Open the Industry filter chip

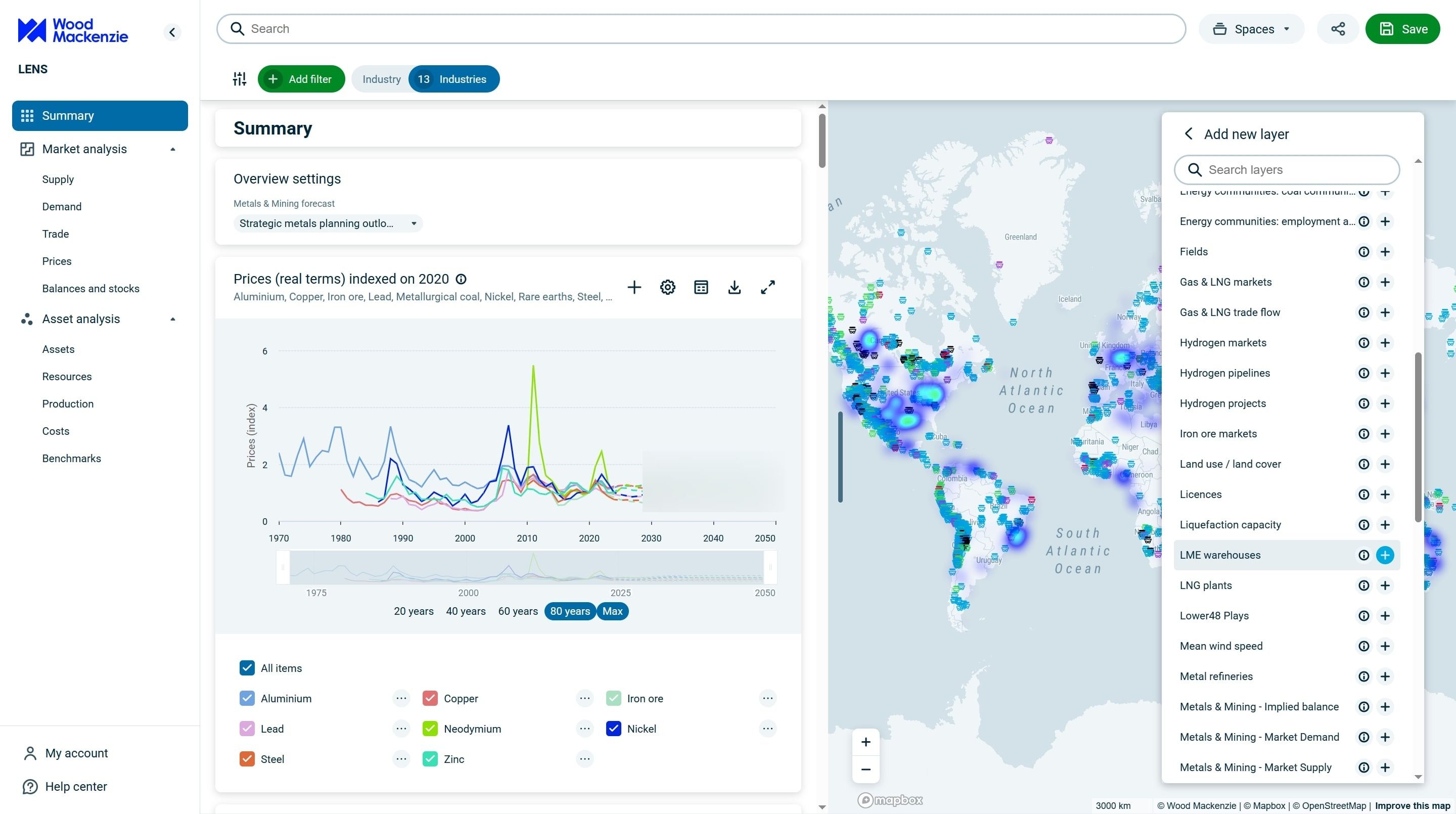click(382, 79)
